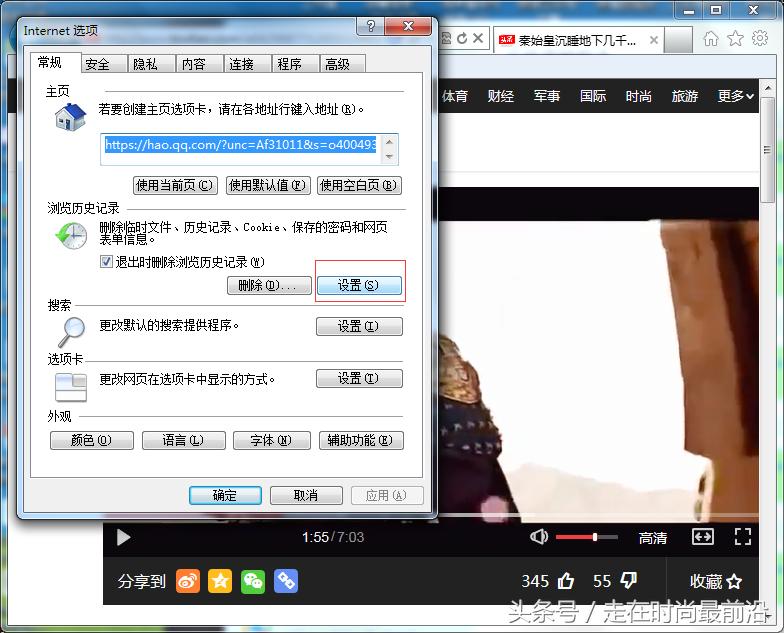The image size is (784, 633).
Task: Open 旅游 in site navigation
Action: point(684,96)
